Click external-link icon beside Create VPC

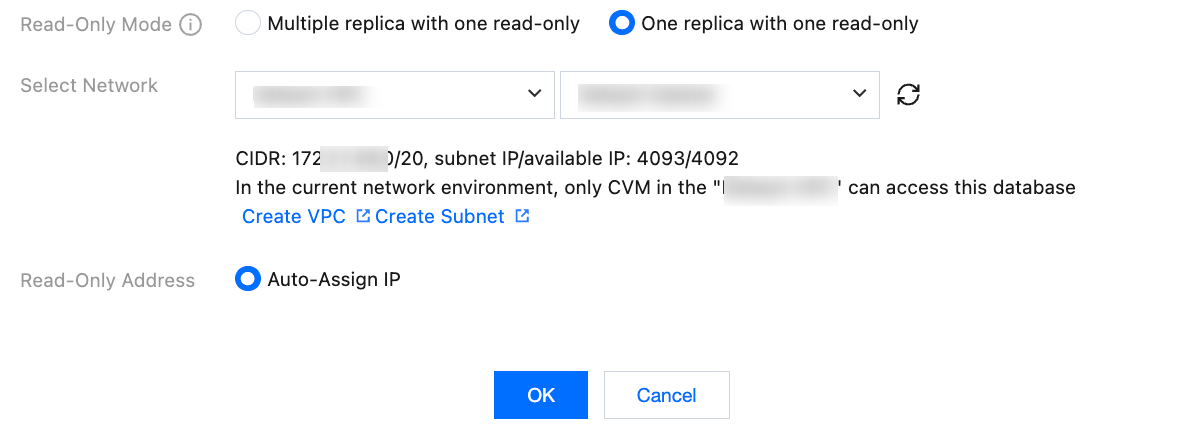point(363,216)
